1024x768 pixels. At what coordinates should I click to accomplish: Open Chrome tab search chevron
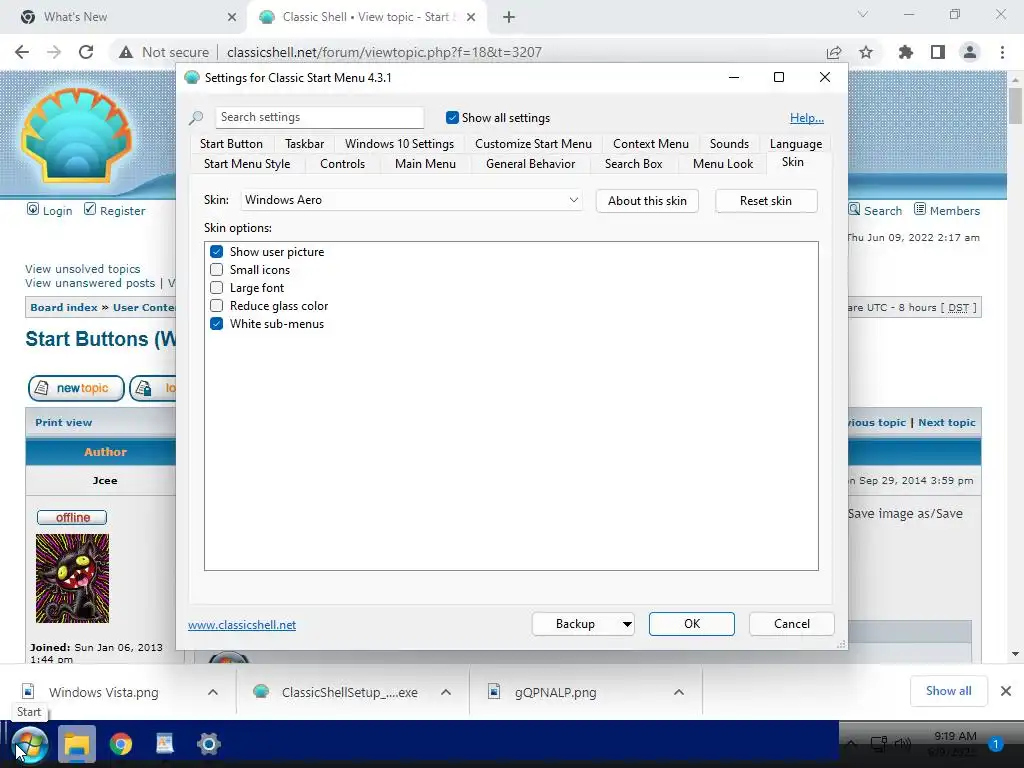pyautogui.click(x=863, y=14)
